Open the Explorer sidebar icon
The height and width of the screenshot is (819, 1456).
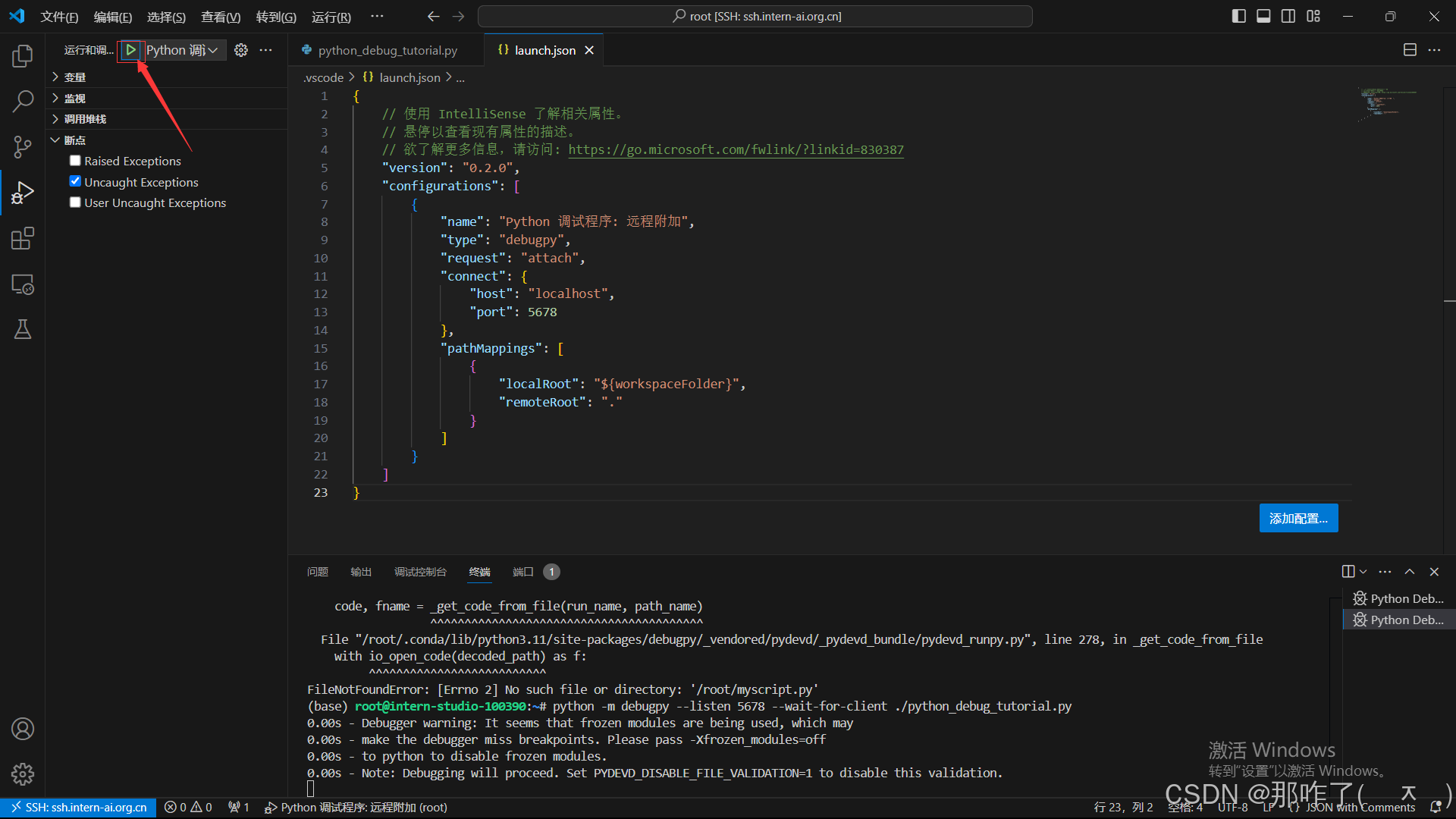click(x=22, y=55)
